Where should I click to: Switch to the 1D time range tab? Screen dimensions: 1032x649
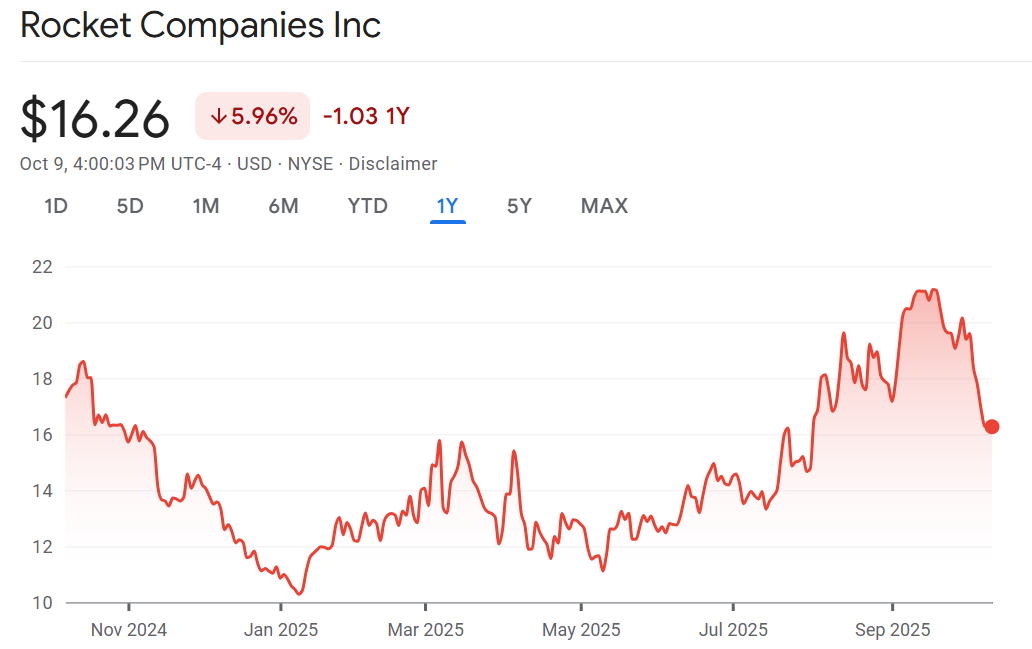click(x=56, y=207)
